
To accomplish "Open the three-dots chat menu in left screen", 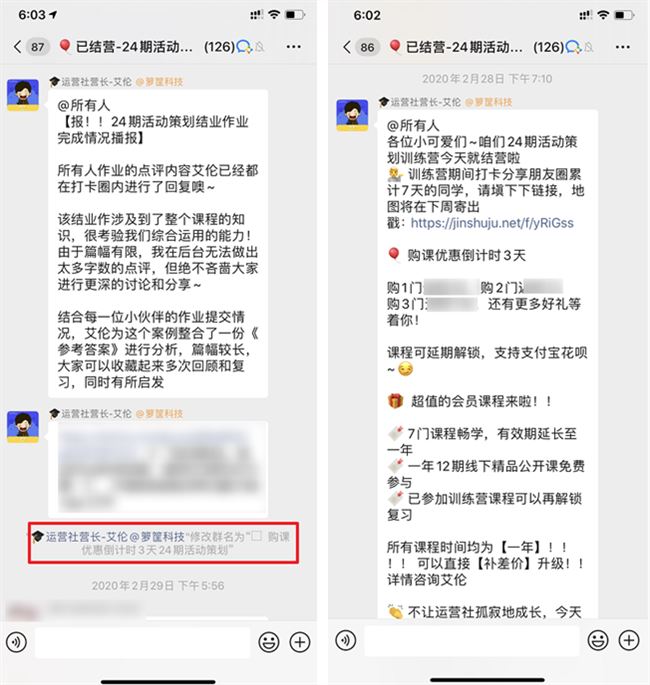I will pyautogui.click(x=294, y=46).
